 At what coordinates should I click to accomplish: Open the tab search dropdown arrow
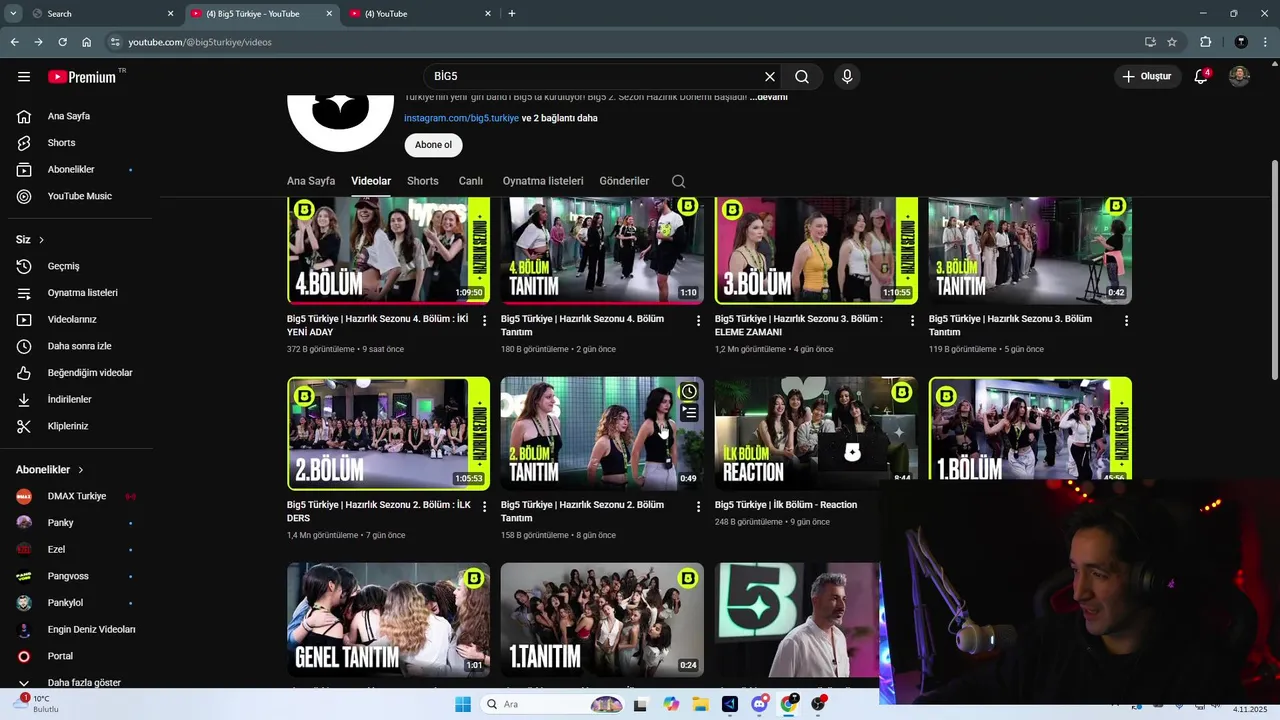(x=13, y=13)
